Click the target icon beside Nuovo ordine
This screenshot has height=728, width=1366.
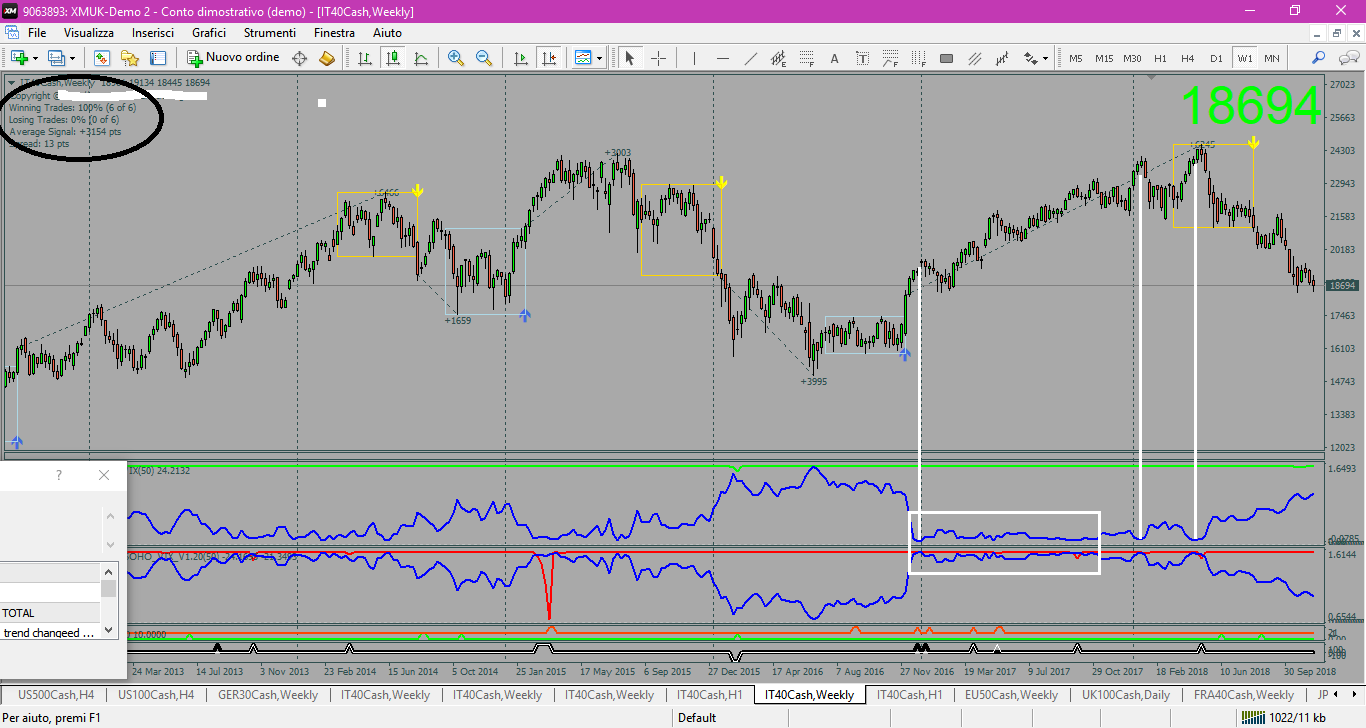(x=299, y=58)
